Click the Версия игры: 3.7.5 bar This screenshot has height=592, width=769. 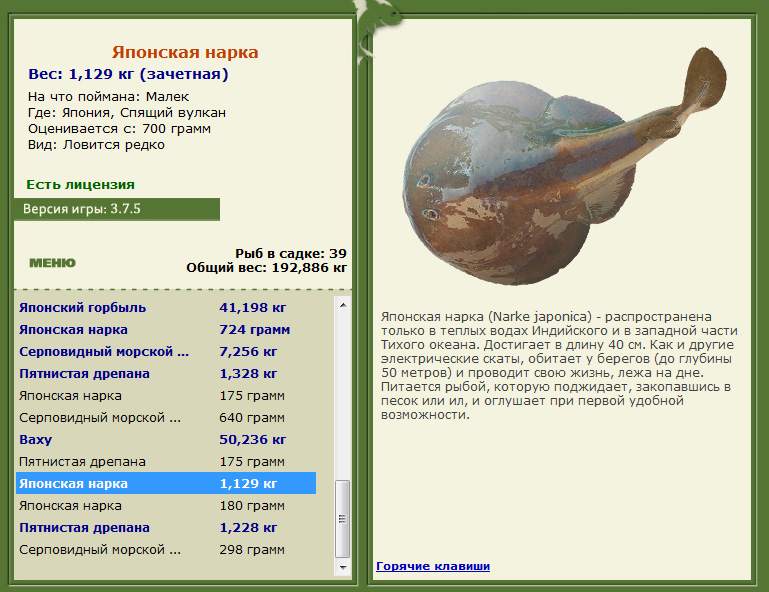tap(117, 209)
